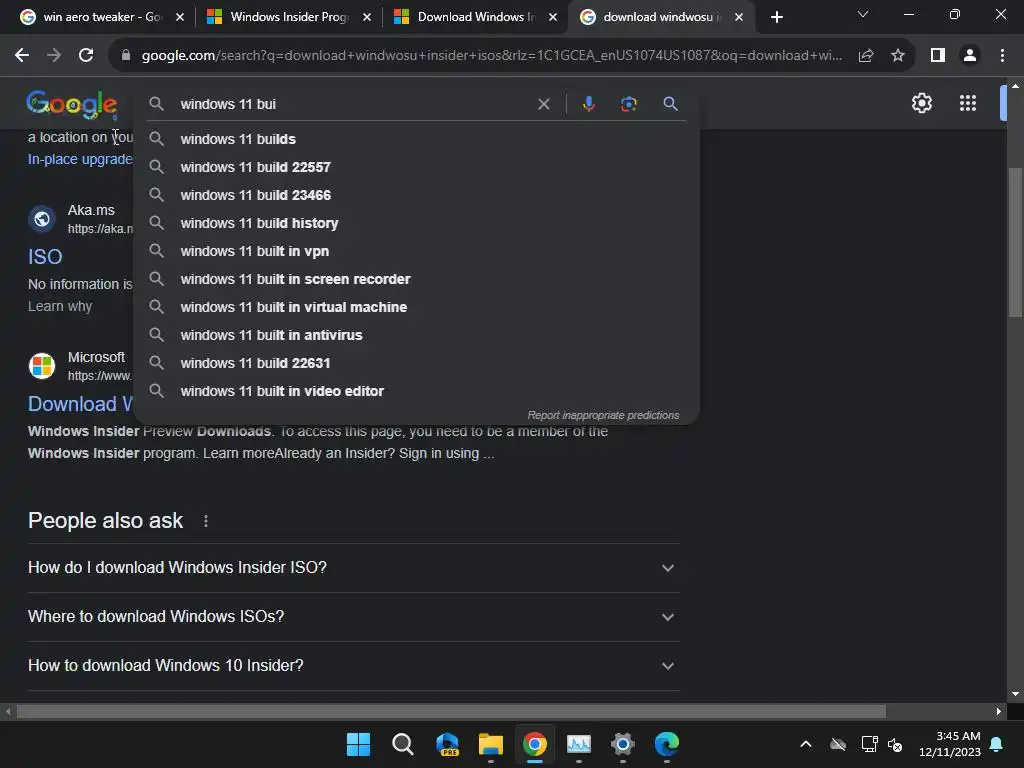Viewport: 1024px width, 768px height.
Task: Pick suggestion built in screen recorder
Action: tap(416, 280)
